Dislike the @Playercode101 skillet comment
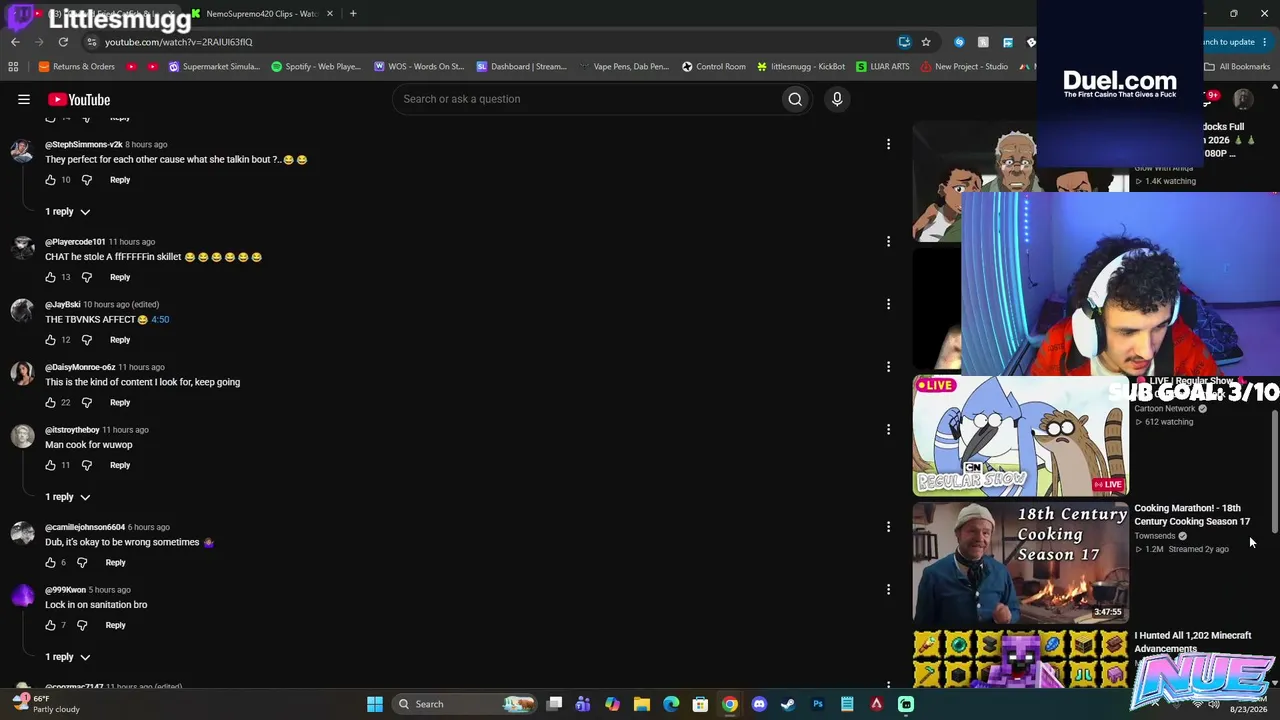The height and width of the screenshot is (720, 1280). 86,277
